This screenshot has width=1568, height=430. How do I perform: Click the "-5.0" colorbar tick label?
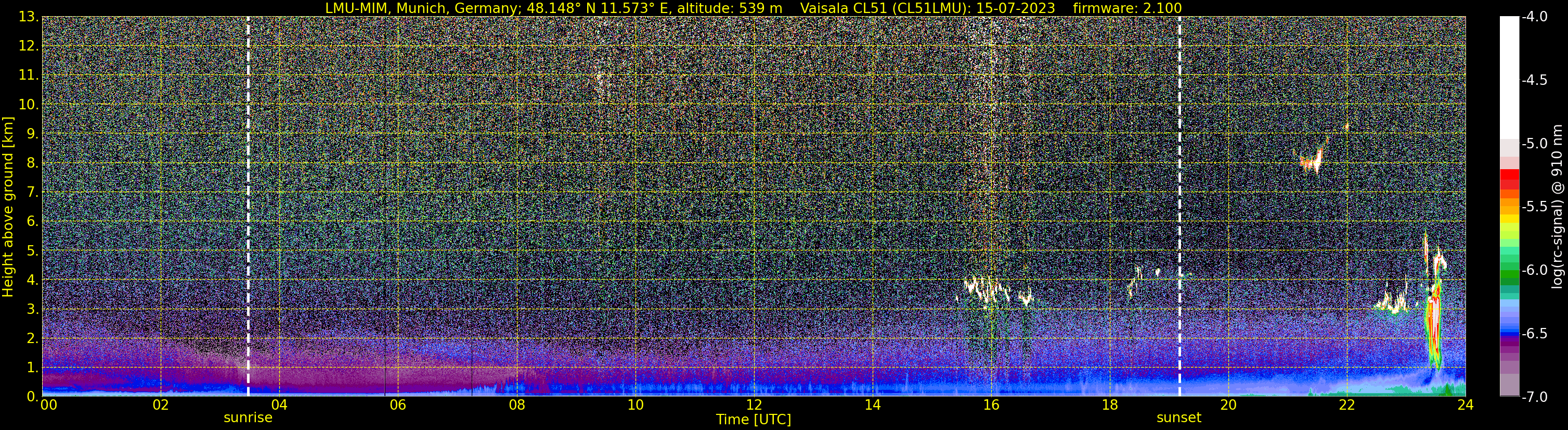(x=1534, y=144)
